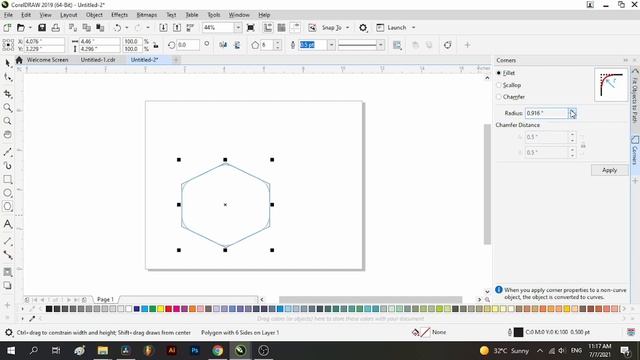Image resolution: width=640 pixels, height=360 pixels.
Task: Click the rotation angle field
Action: [188, 45]
